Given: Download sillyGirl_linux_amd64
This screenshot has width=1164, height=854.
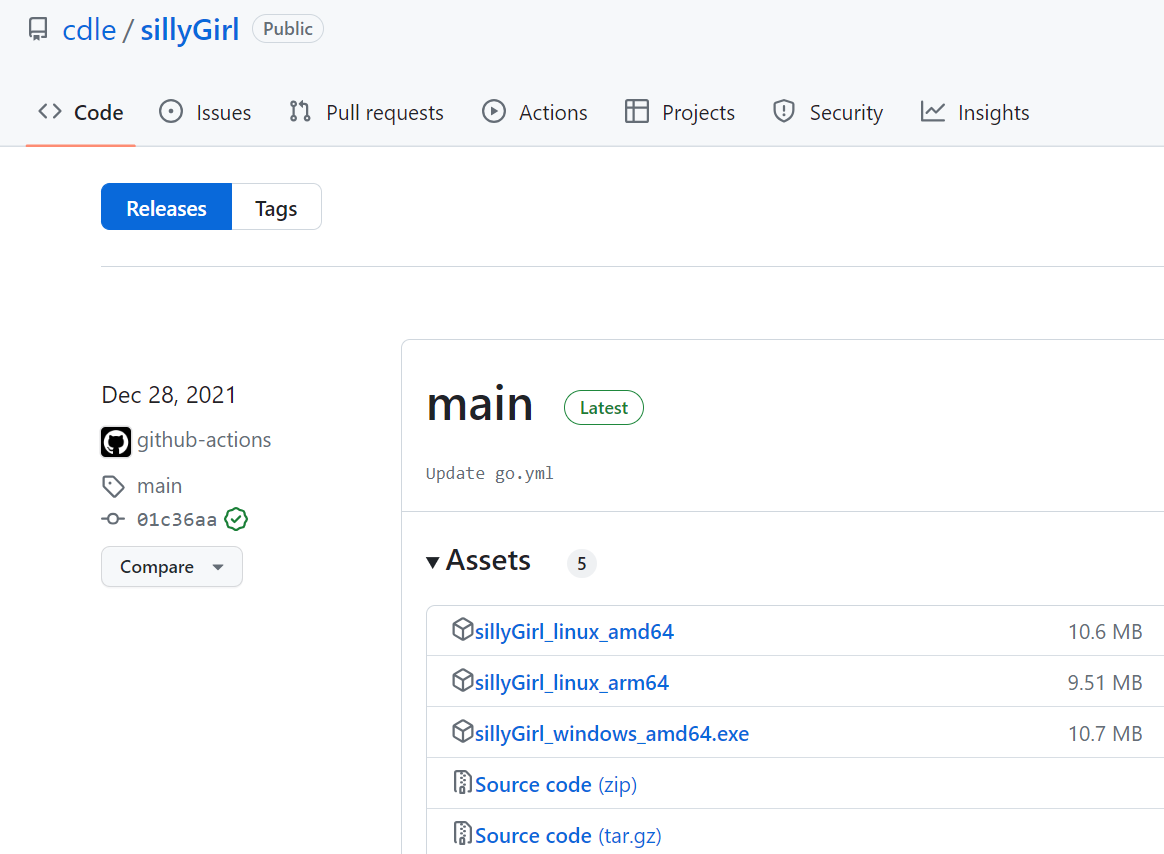Looking at the screenshot, I should [x=574, y=632].
